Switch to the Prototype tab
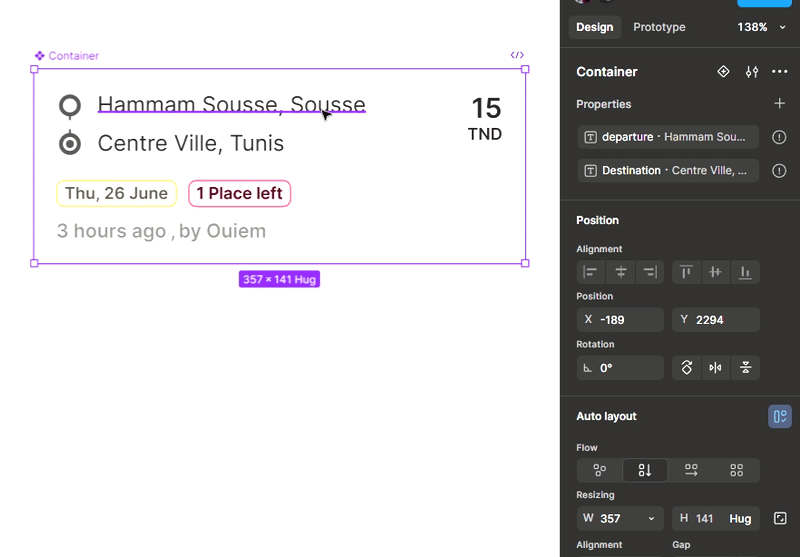The image size is (800, 557). 659,27
